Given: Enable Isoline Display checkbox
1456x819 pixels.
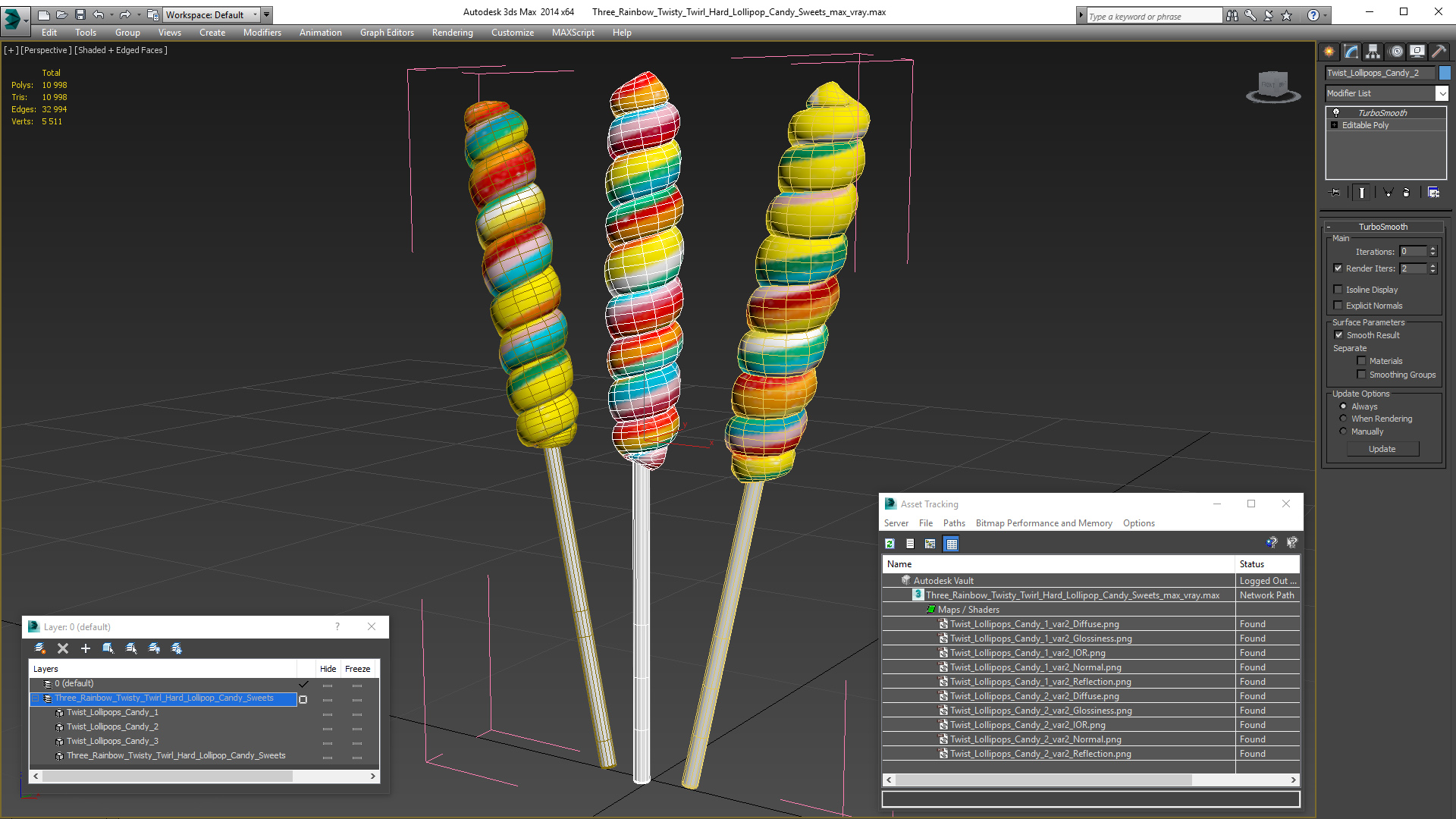Looking at the screenshot, I should 1338,290.
